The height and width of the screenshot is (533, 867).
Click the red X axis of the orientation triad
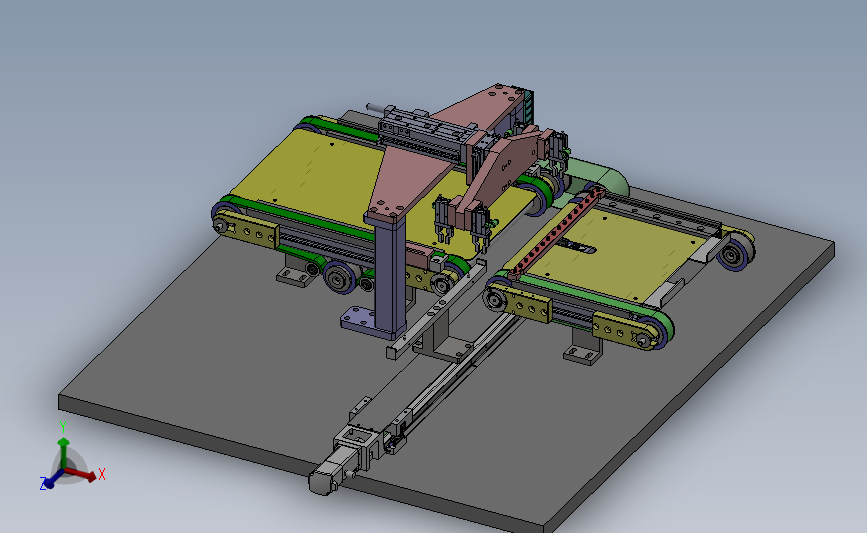point(82,474)
